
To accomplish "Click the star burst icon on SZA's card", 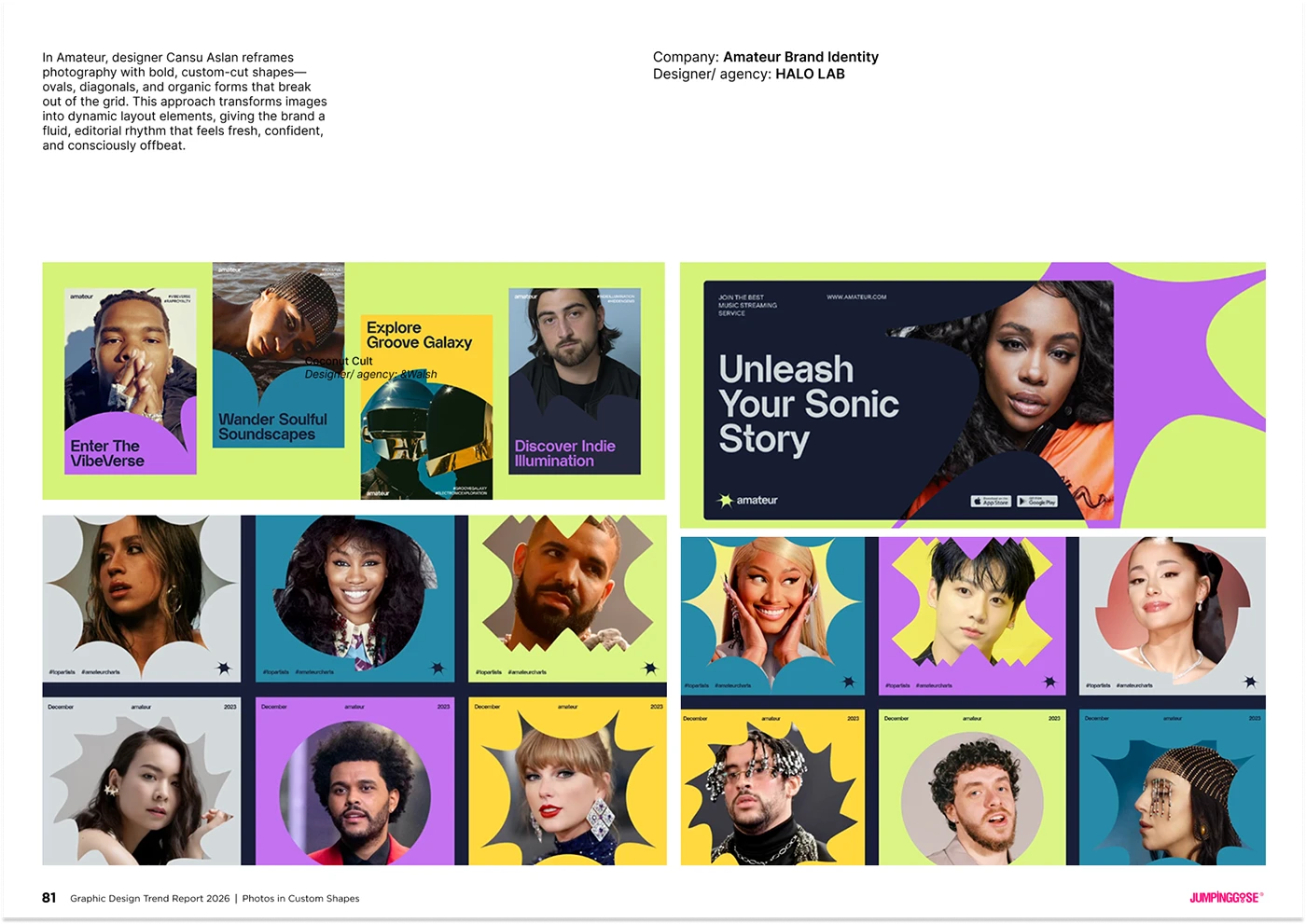I will [x=439, y=669].
